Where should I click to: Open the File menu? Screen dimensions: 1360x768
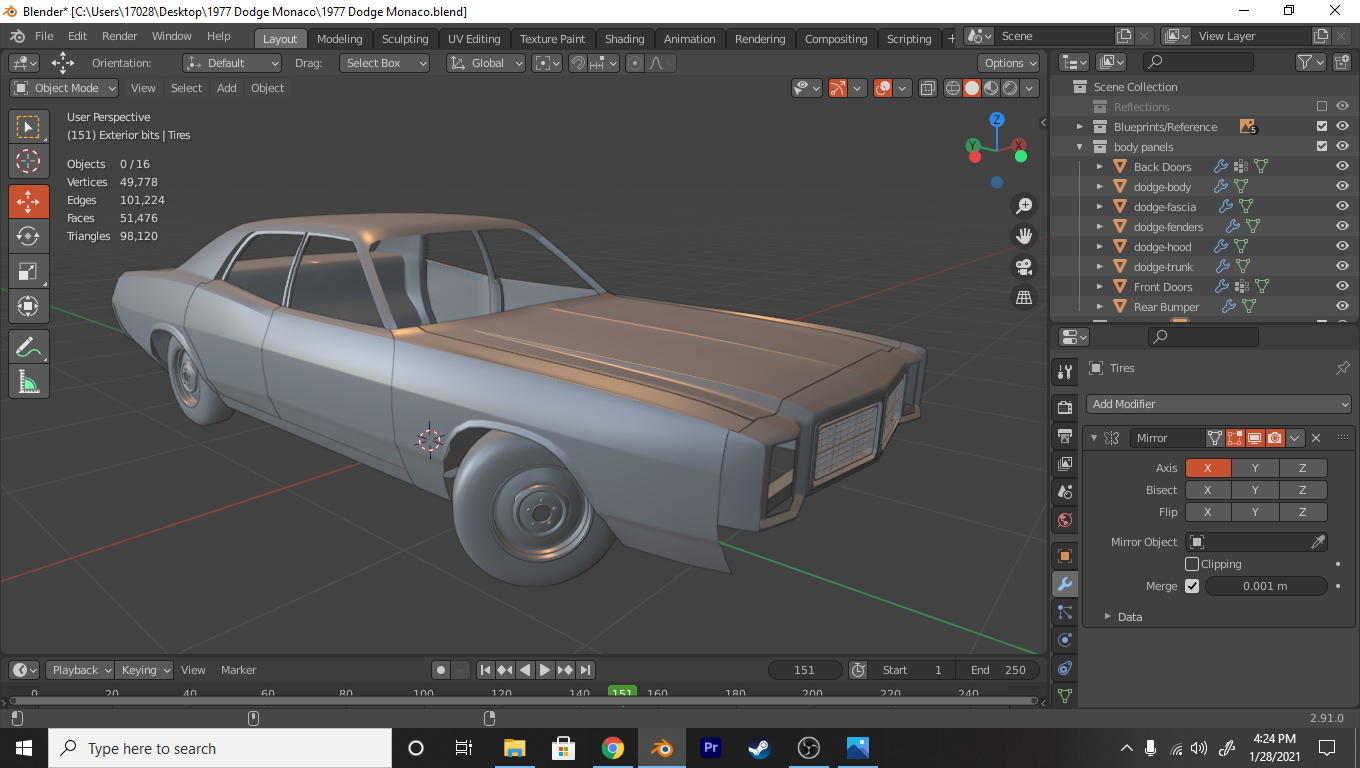[44, 36]
